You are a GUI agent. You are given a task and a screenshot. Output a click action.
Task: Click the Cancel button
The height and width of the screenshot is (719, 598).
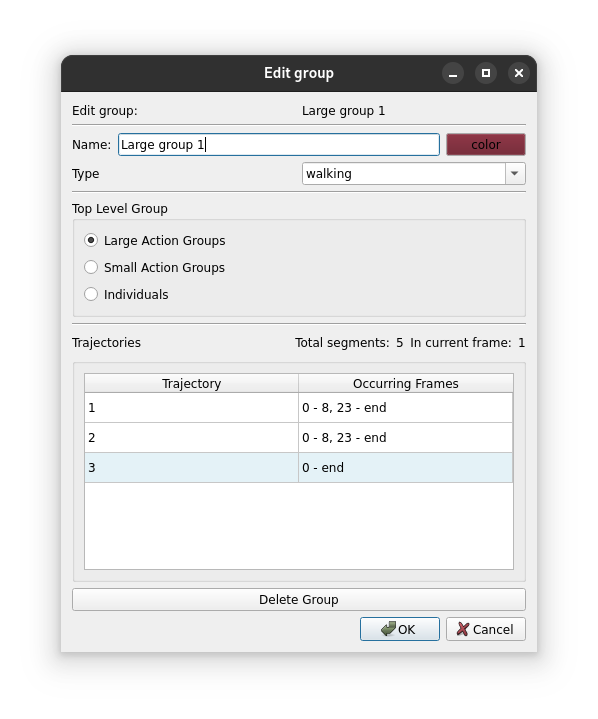[x=485, y=629]
